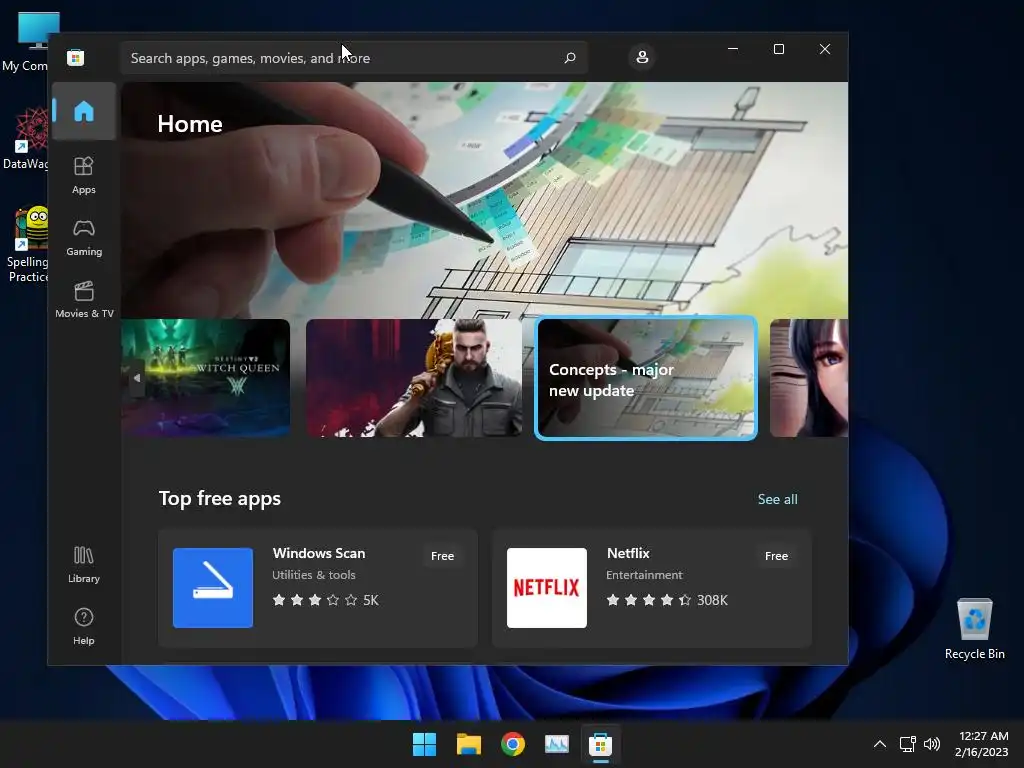Select the My Computer desktop icon

click(x=26, y=42)
